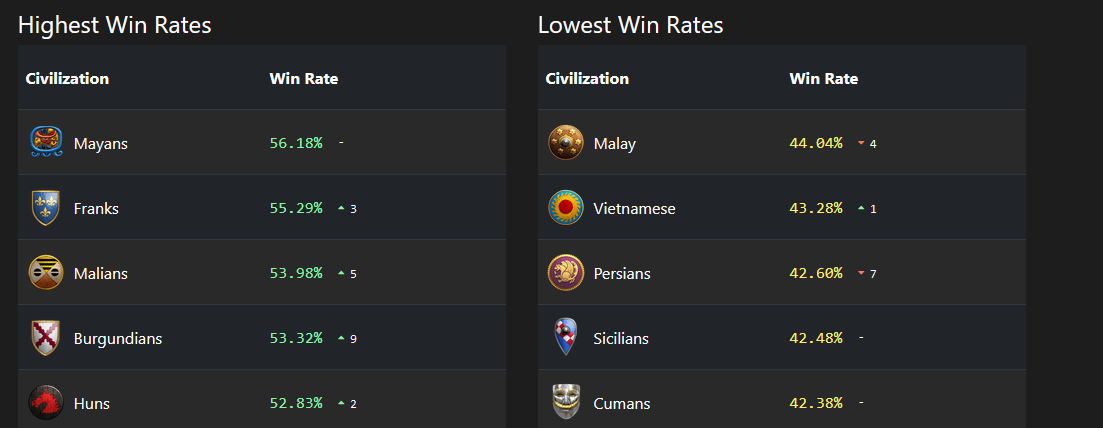Open the Vietnamese red sun emblem
This screenshot has width=1103, height=428.
566,208
